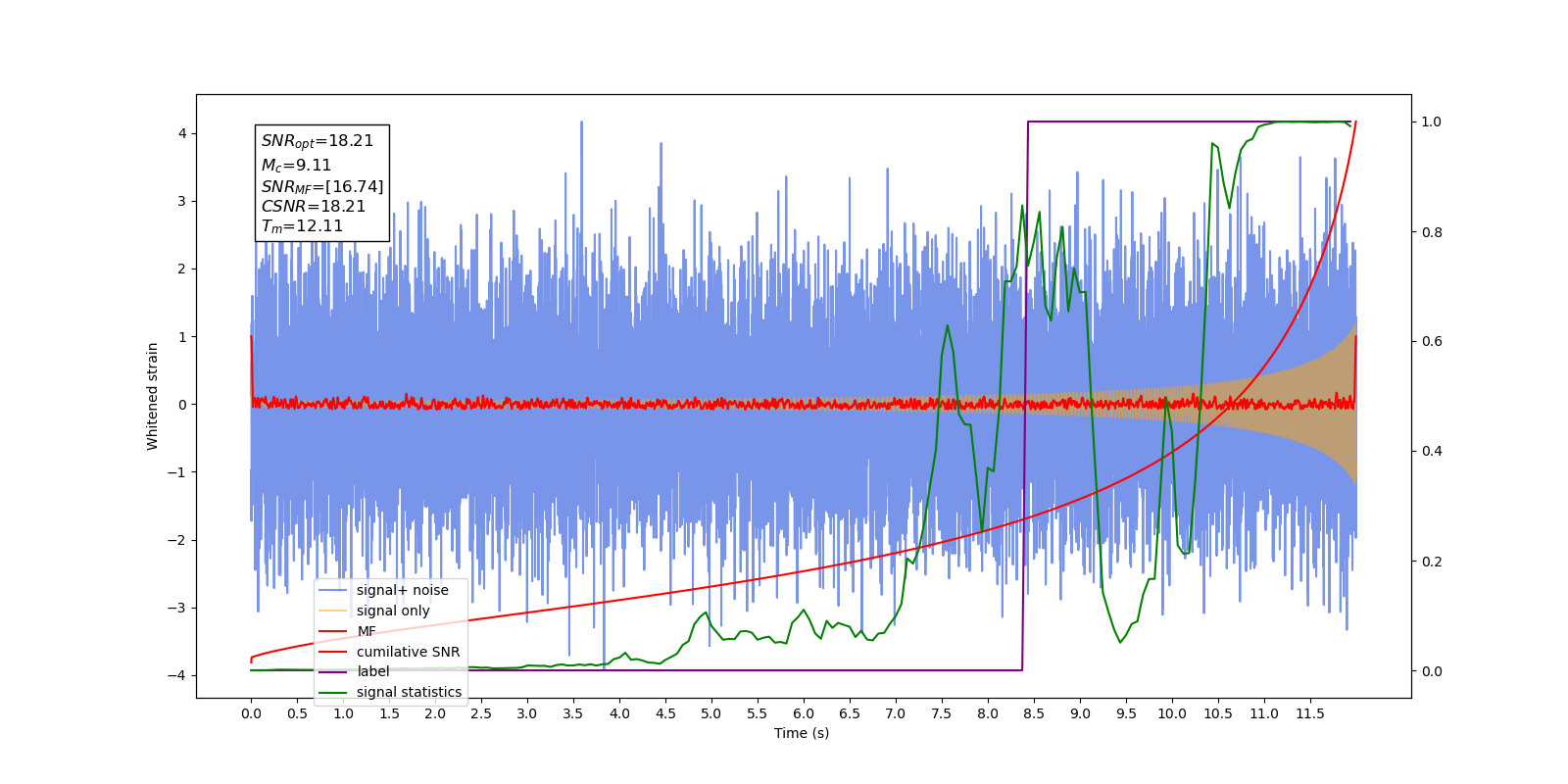This screenshot has height=784, width=1568.
Task: Click the blue line sample for signal+ noise
Action: [334, 590]
